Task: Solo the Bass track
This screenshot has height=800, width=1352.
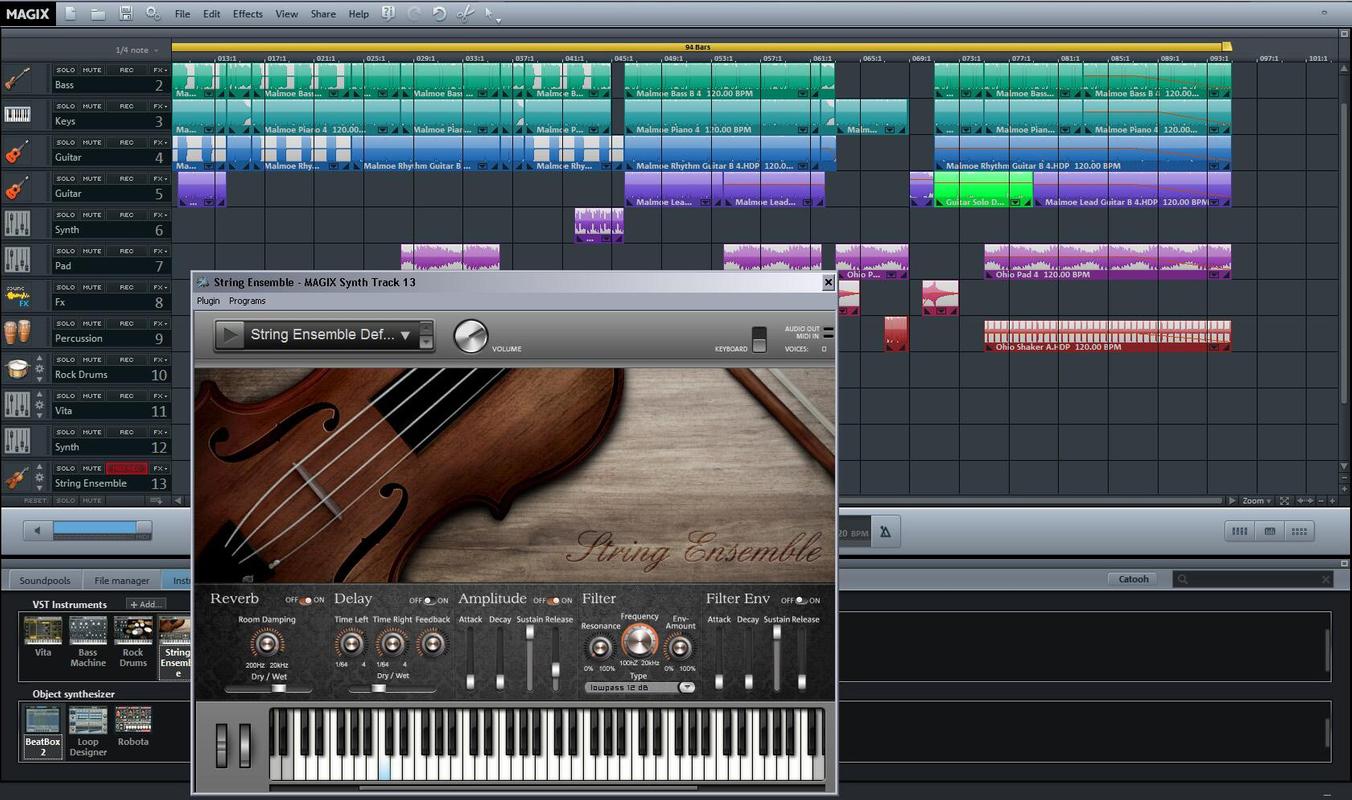Action: coord(65,70)
